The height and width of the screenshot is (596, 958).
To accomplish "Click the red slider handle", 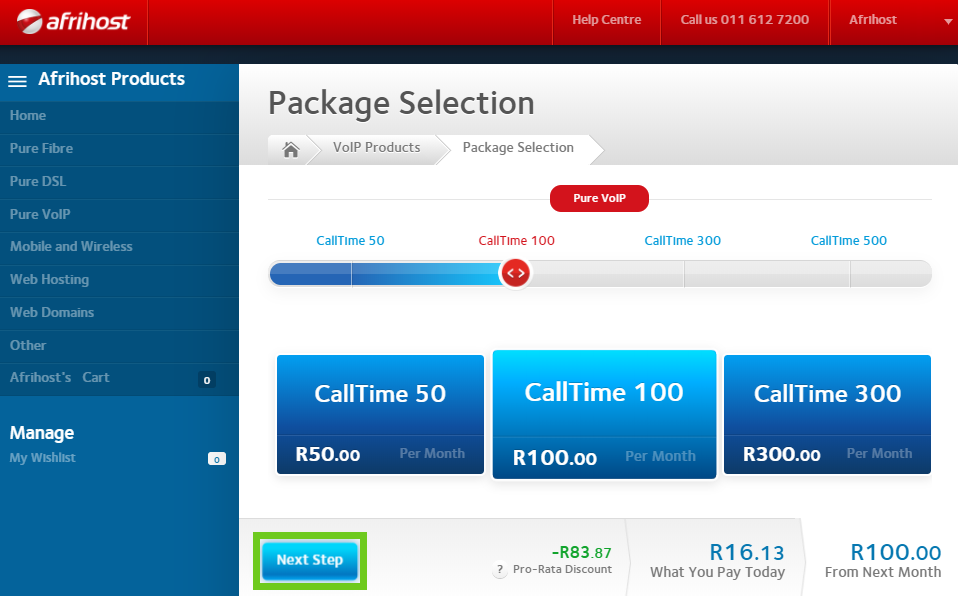I will [x=515, y=273].
